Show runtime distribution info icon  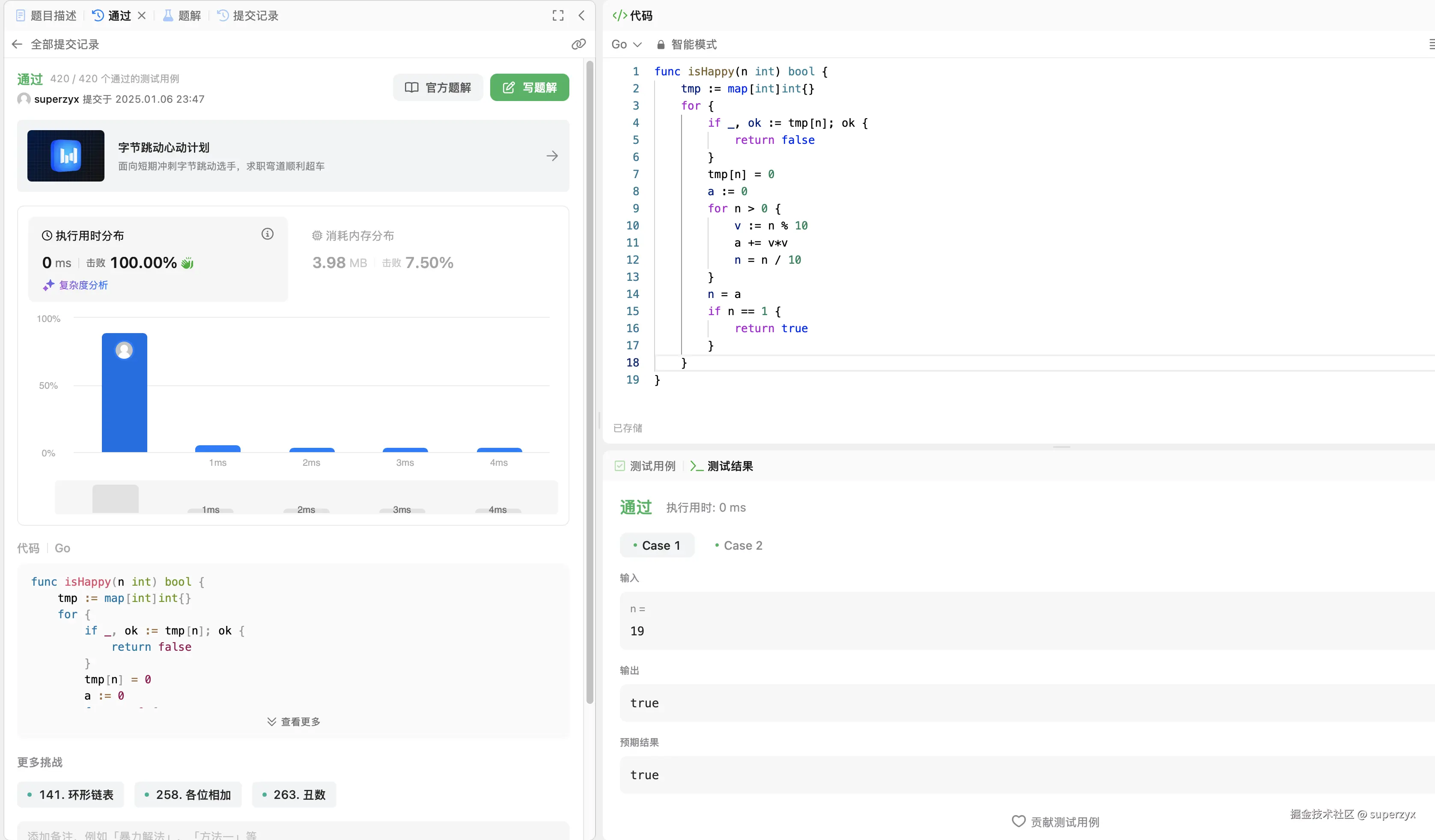268,234
